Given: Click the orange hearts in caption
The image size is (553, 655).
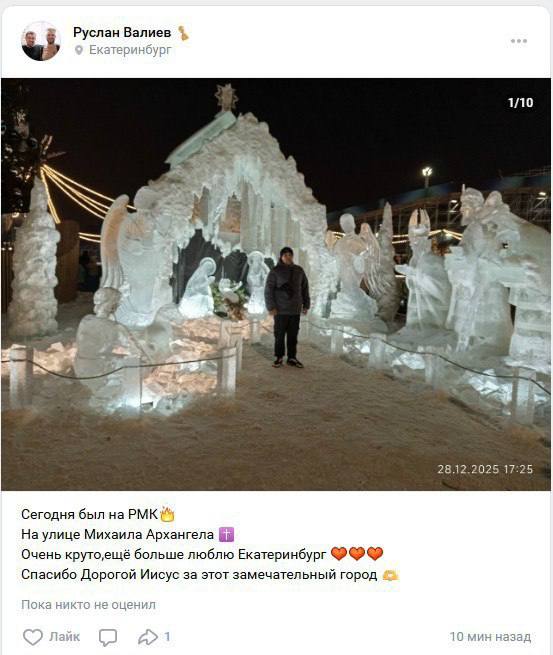Looking at the screenshot, I should click(357, 554).
